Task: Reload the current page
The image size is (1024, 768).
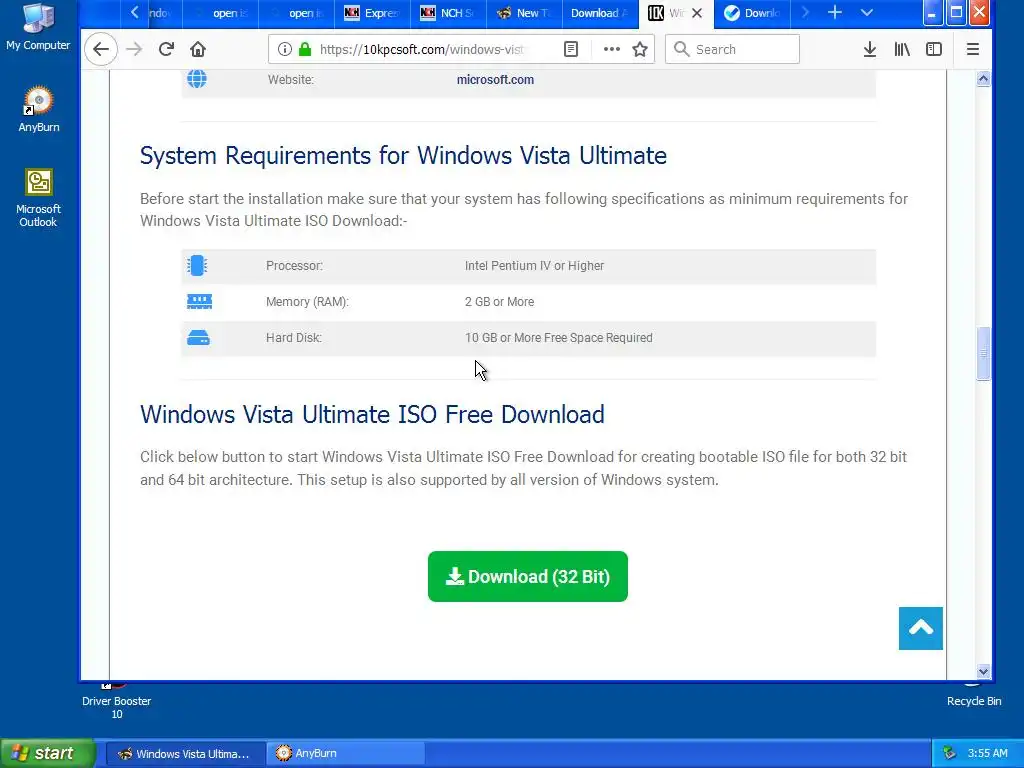Action: [166, 49]
